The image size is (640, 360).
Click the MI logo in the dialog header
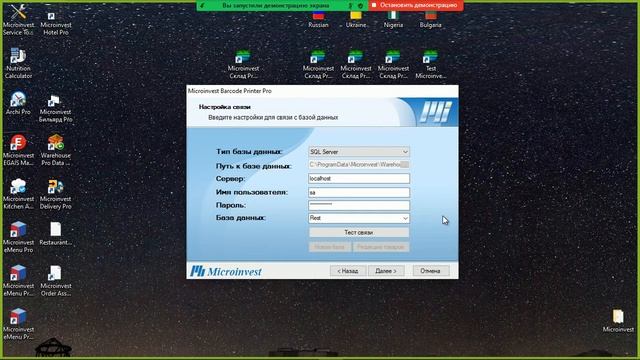(x=436, y=112)
